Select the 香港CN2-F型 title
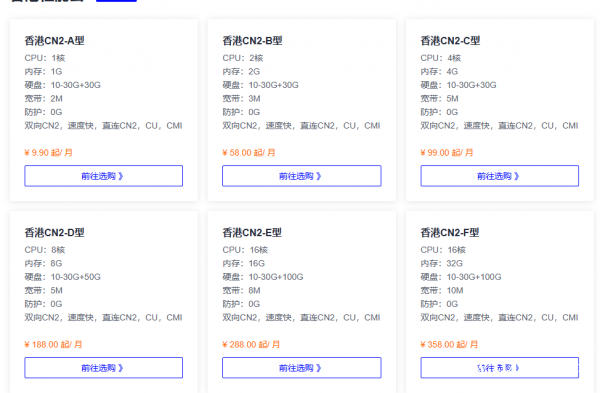Image resolution: width=600 pixels, height=393 pixels. click(x=450, y=232)
